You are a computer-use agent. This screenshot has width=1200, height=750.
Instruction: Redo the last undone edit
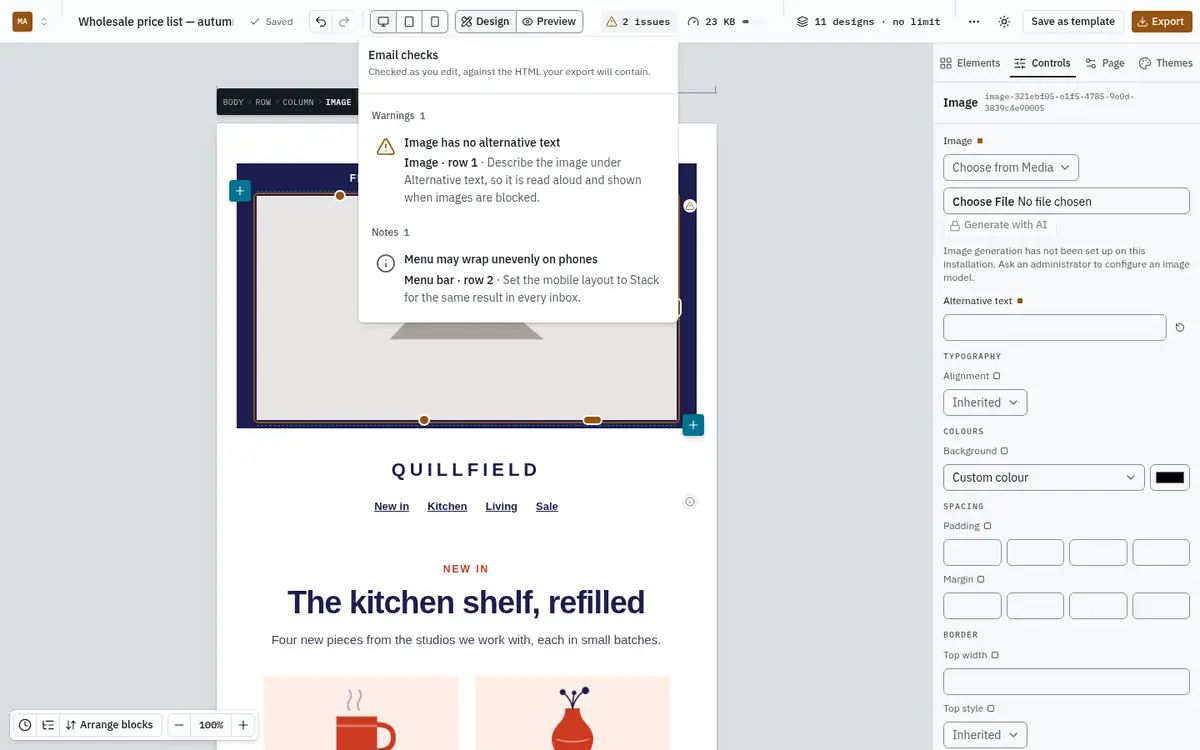pyautogui.click(x=344, y=21)
